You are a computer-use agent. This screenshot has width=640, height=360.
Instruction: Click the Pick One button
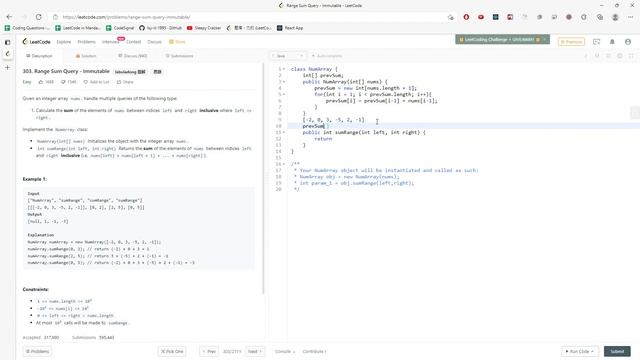pos(172,351)
